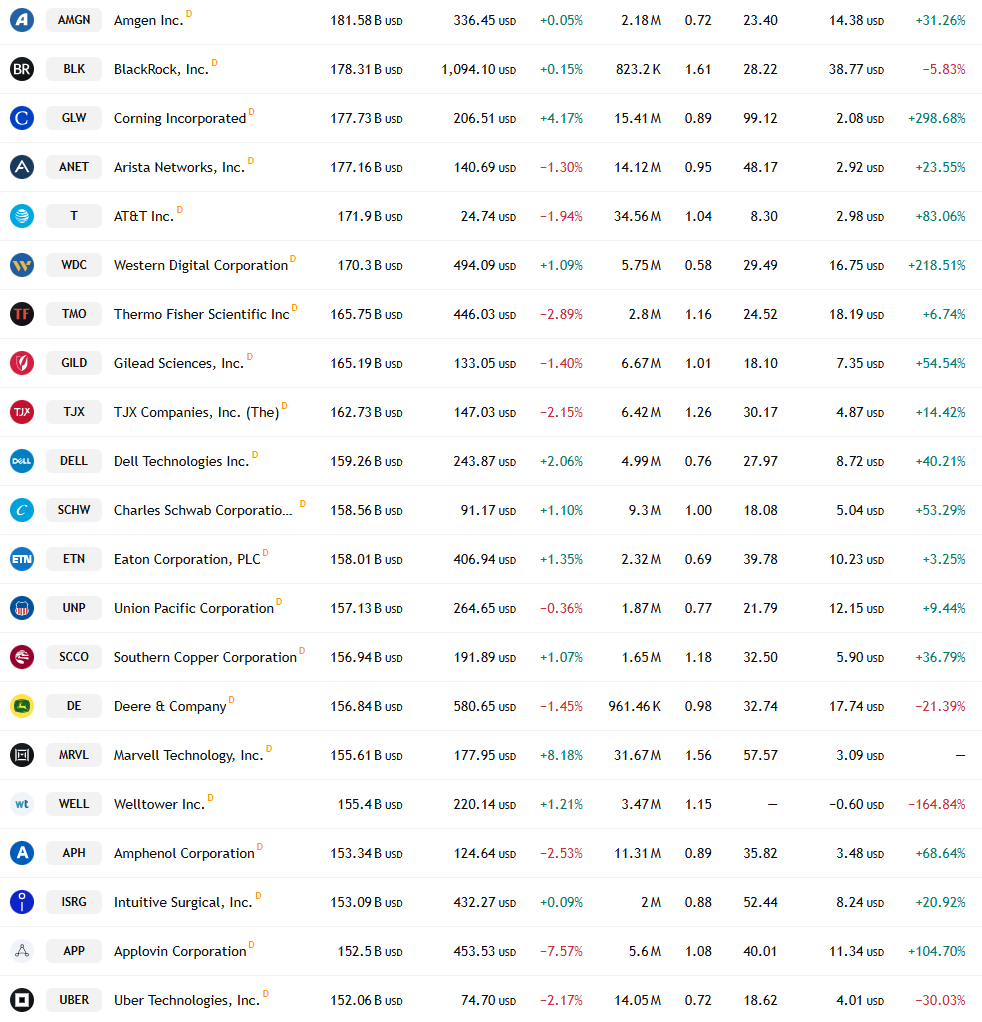Open the Corning logo icon
This screenshot has width=982, height=1022.
click(22, 118)
